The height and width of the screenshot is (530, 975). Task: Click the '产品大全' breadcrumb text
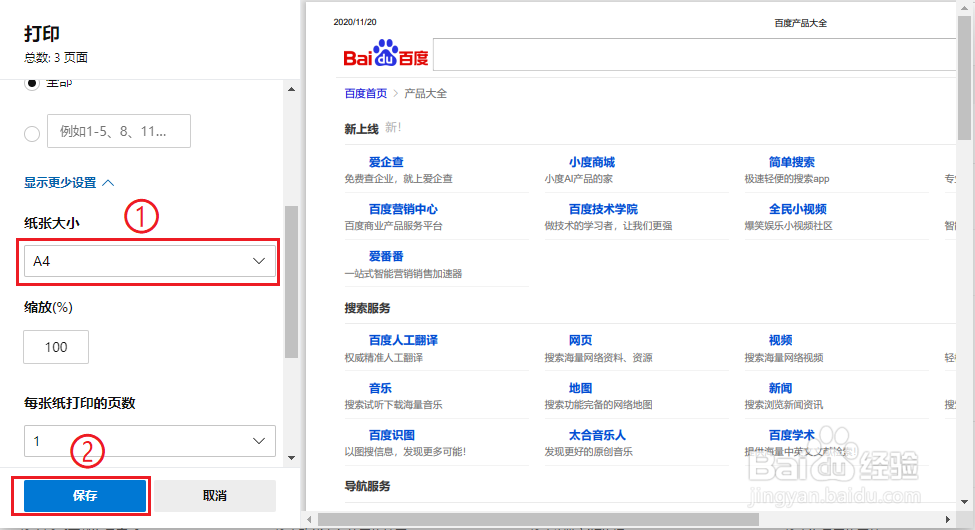pyautogui.click(x=425, y=93)
